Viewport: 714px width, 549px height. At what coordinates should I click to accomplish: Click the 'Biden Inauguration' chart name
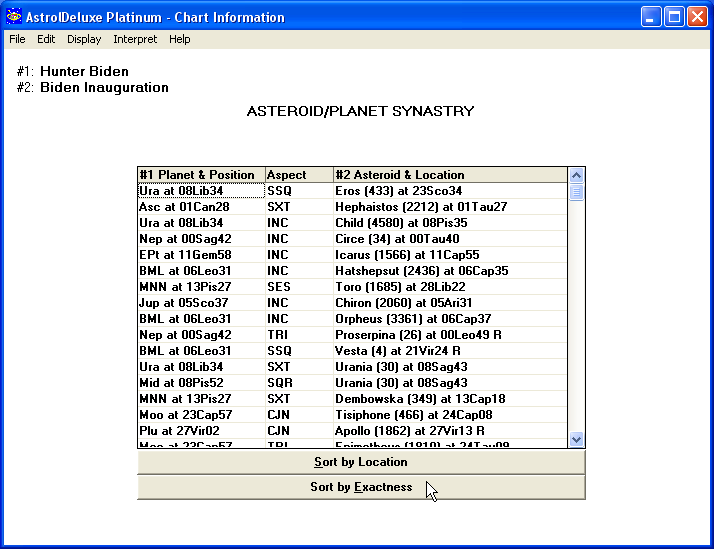(x=104, y=87)
